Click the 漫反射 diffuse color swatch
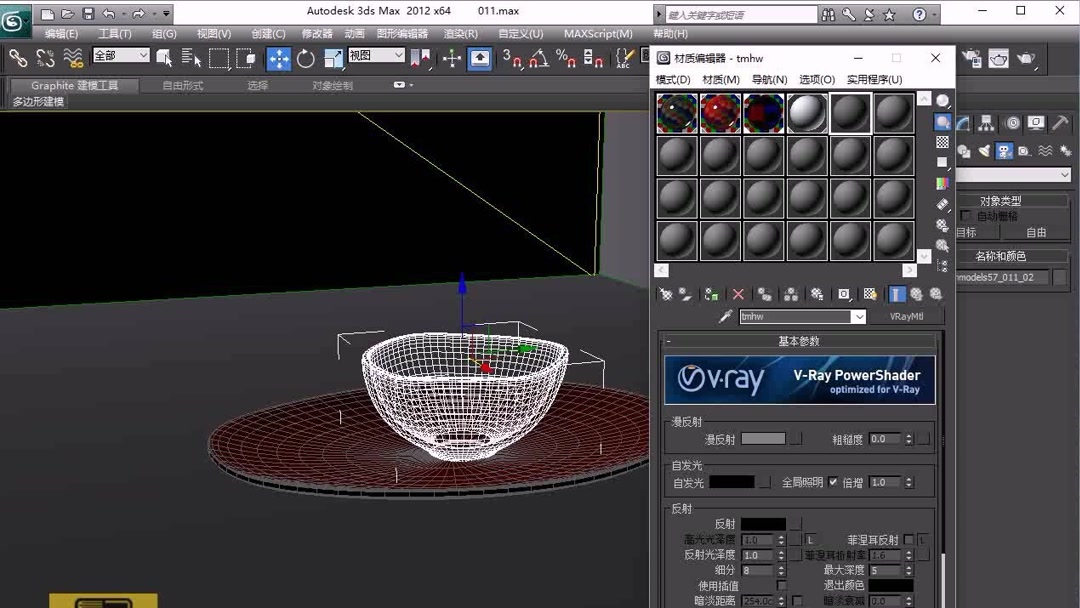 point(762,439)
